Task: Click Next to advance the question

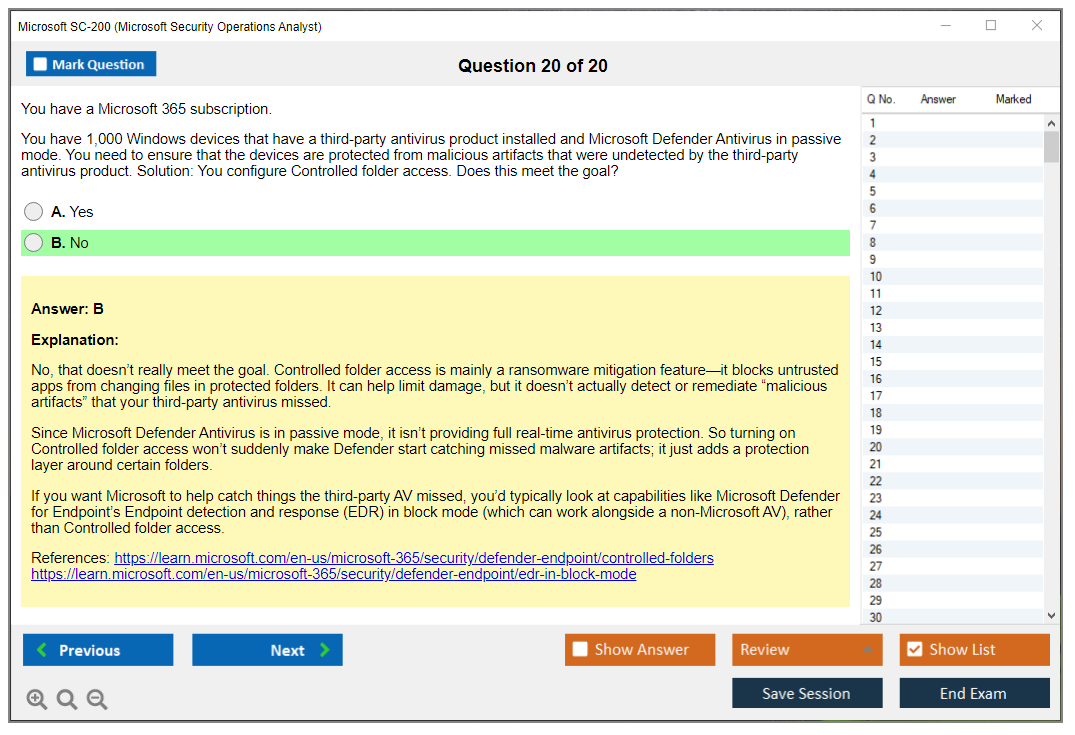Action: pyautogui.click(x=267, y=650)
